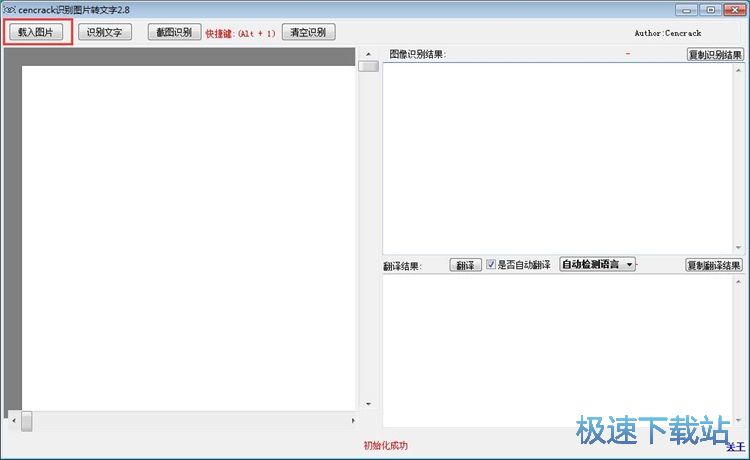The height and width of the screenshot is (460, 750).
Task: Click the 翻译 translate button
Action: click(x=465, y=265)
